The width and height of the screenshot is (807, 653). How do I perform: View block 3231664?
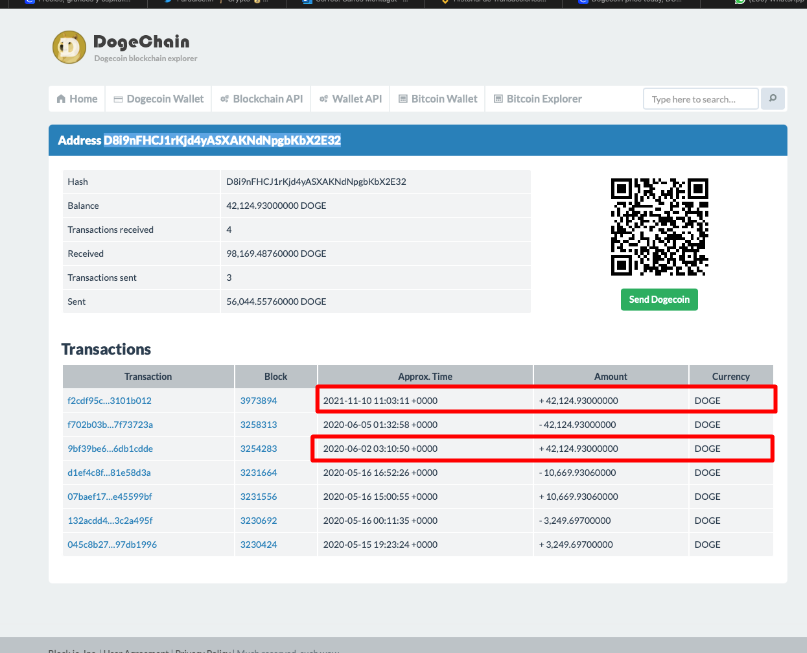(x=258, y=473)
